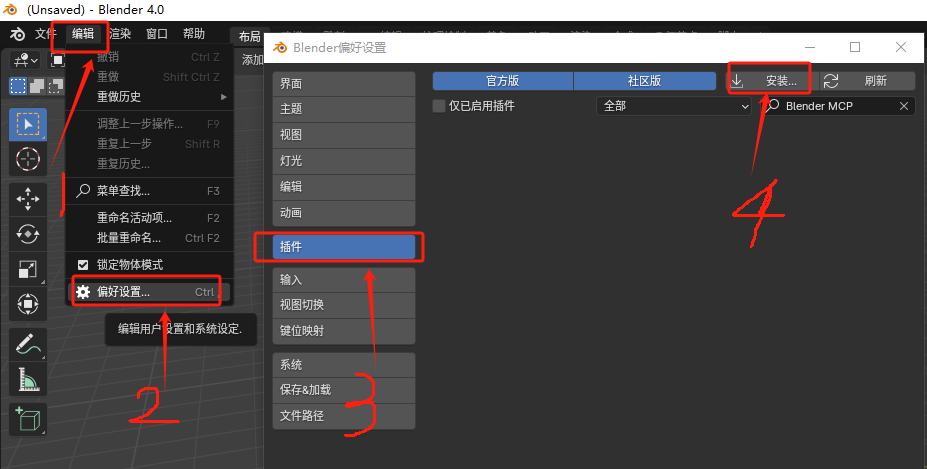Click the object mode square icon
The height and width of the screenshot is (469, 927).
(x=57, y=60)
